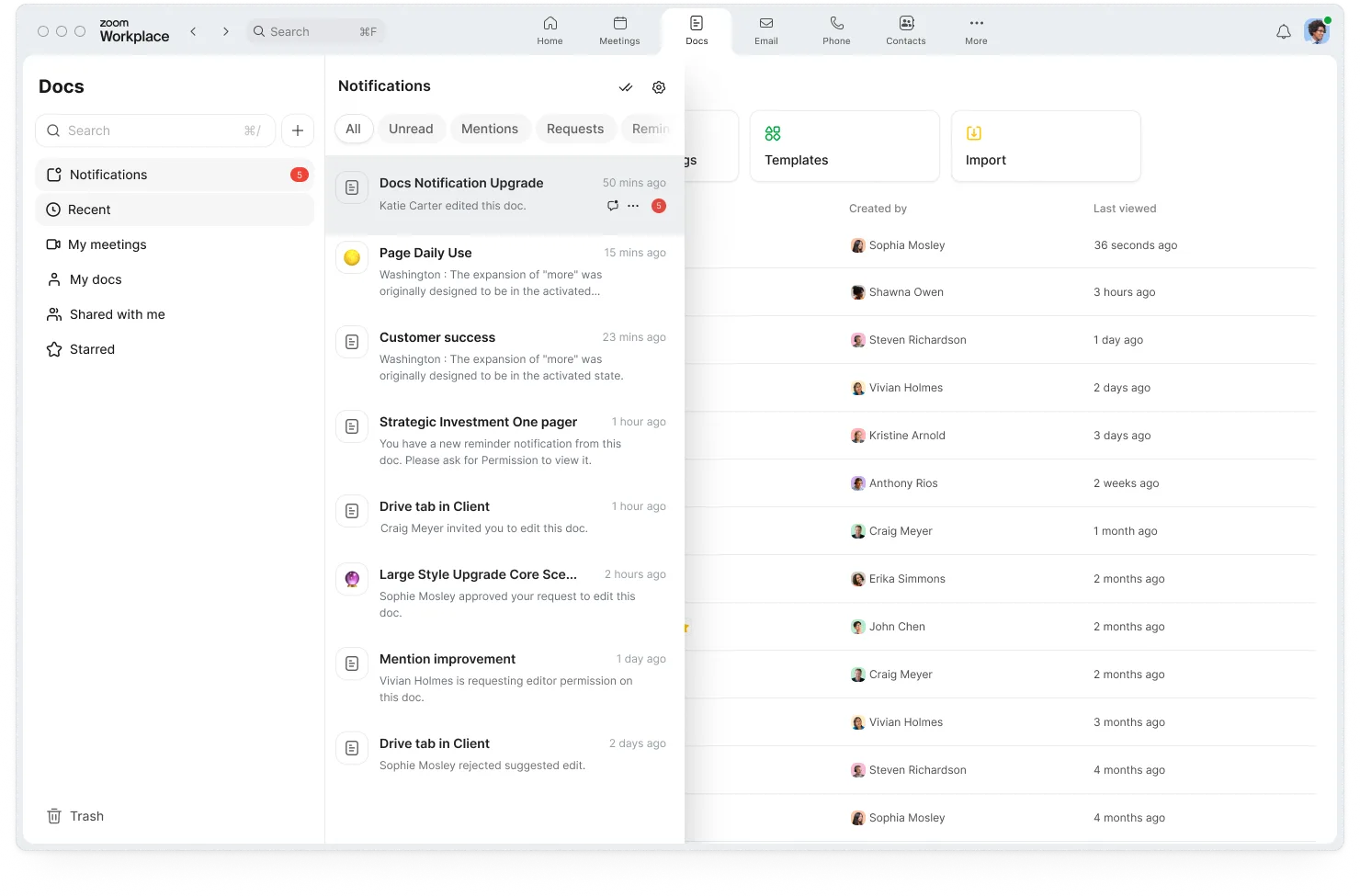Open the notification settings gear icon
1360x896 pixels.
tap(659, 87)
